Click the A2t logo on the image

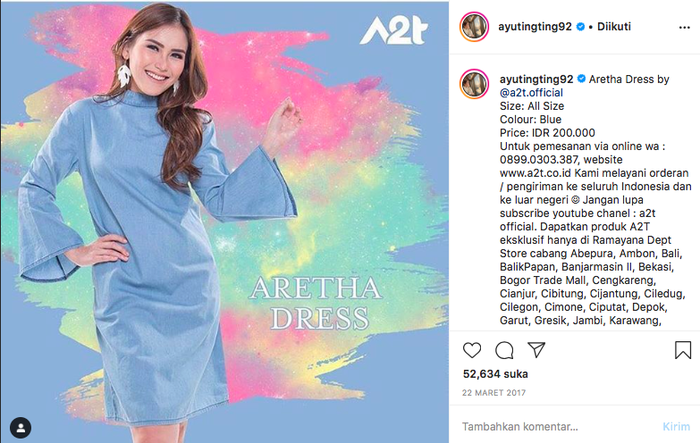tap(394, 30)
